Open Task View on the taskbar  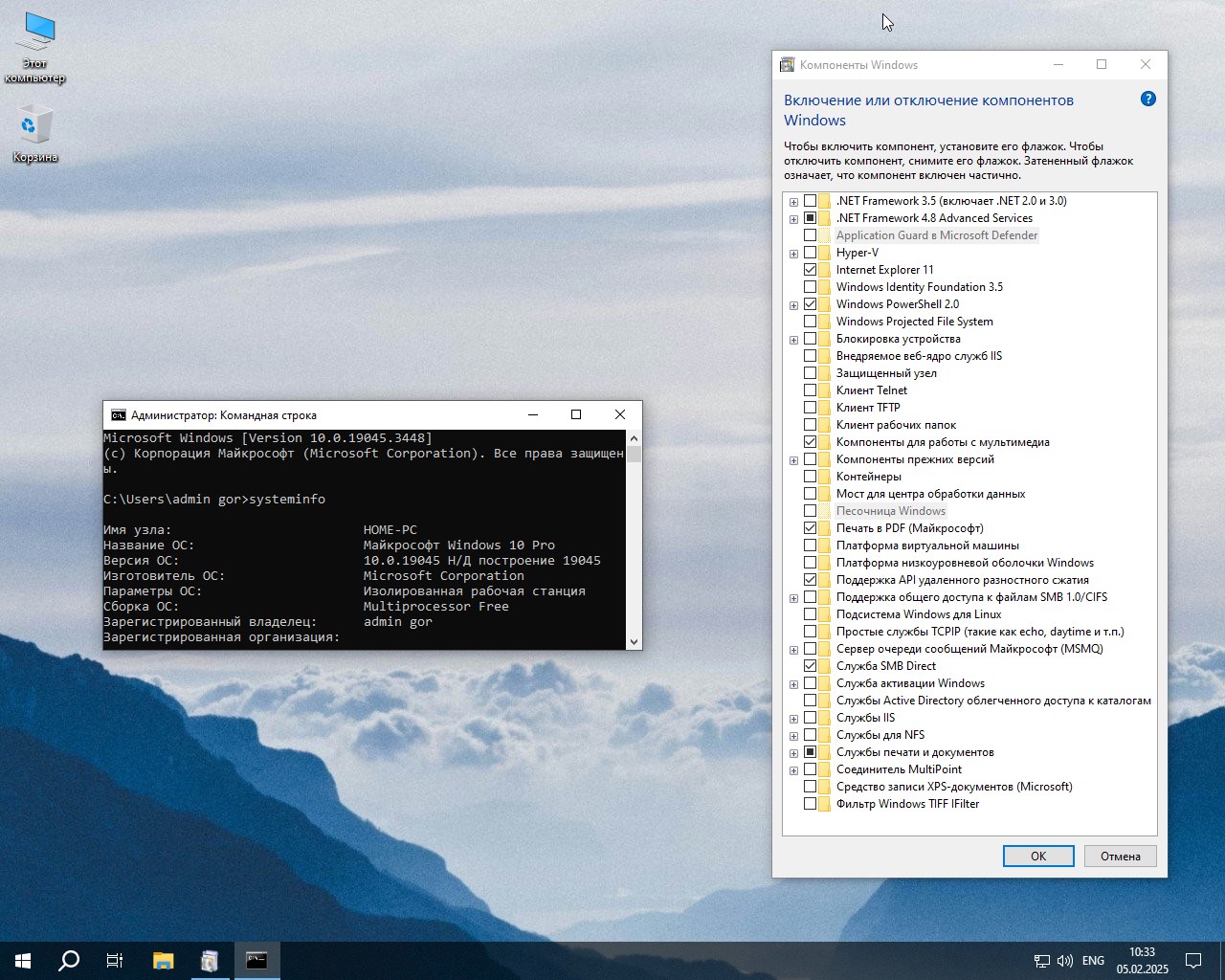click(x=115, y=961)
